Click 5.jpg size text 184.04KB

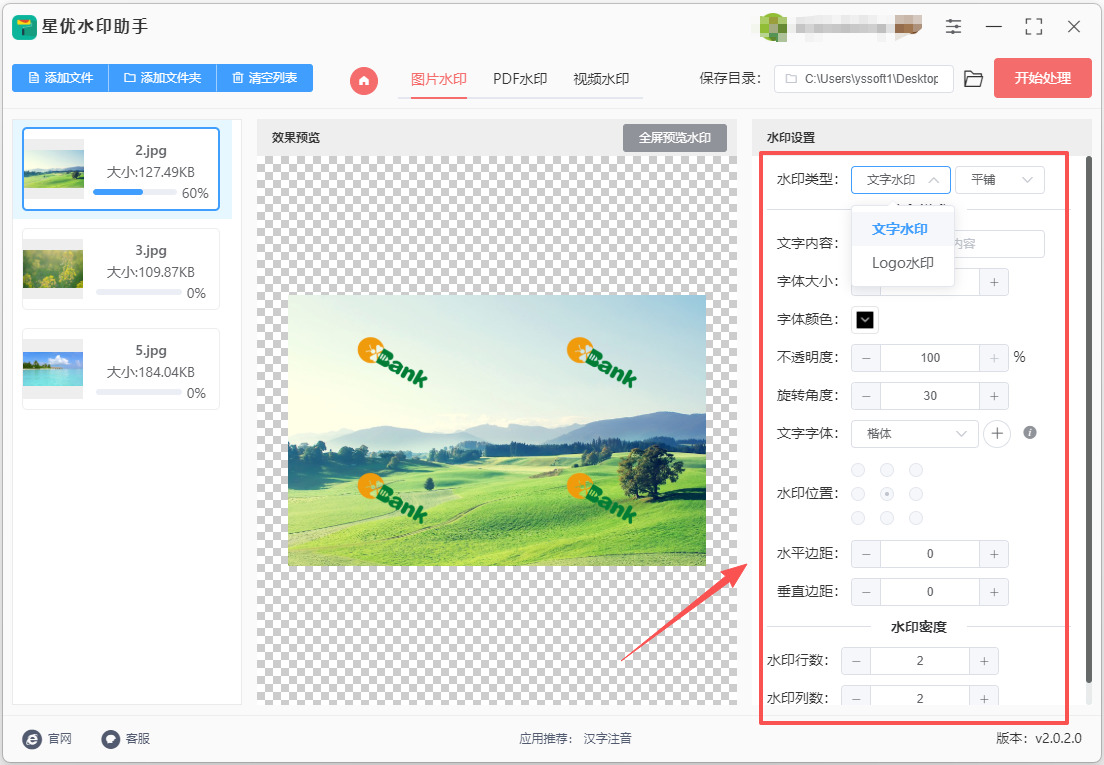pyautogui.click(x=150, y=372)
